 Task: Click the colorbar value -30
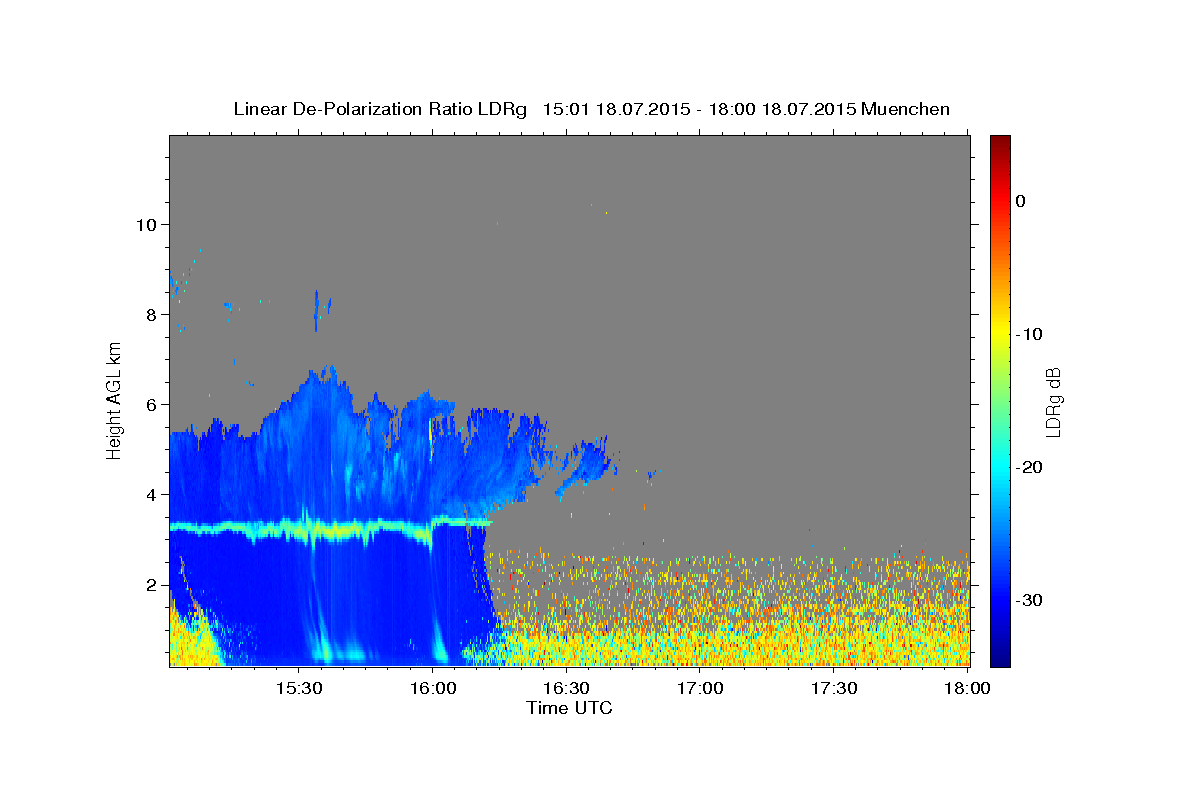(x=1029, y=600)
